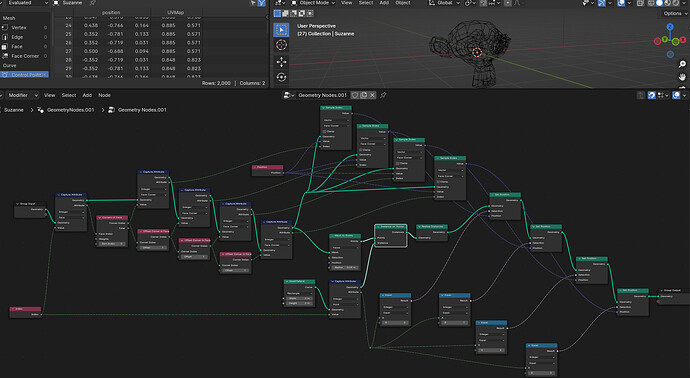Open the pivot point dropdown in viewport header

pos(470,3)
